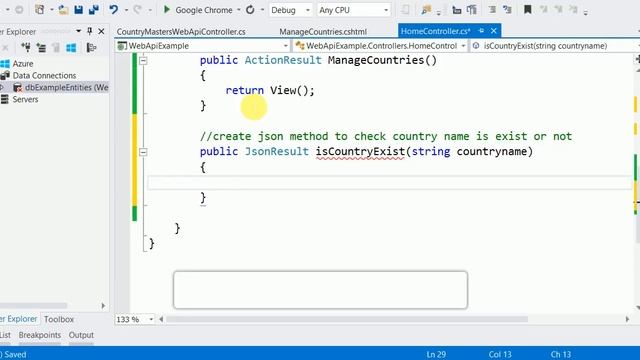
Task: Click the 'Col 13' status bar entry
Action: coord(500,354)
